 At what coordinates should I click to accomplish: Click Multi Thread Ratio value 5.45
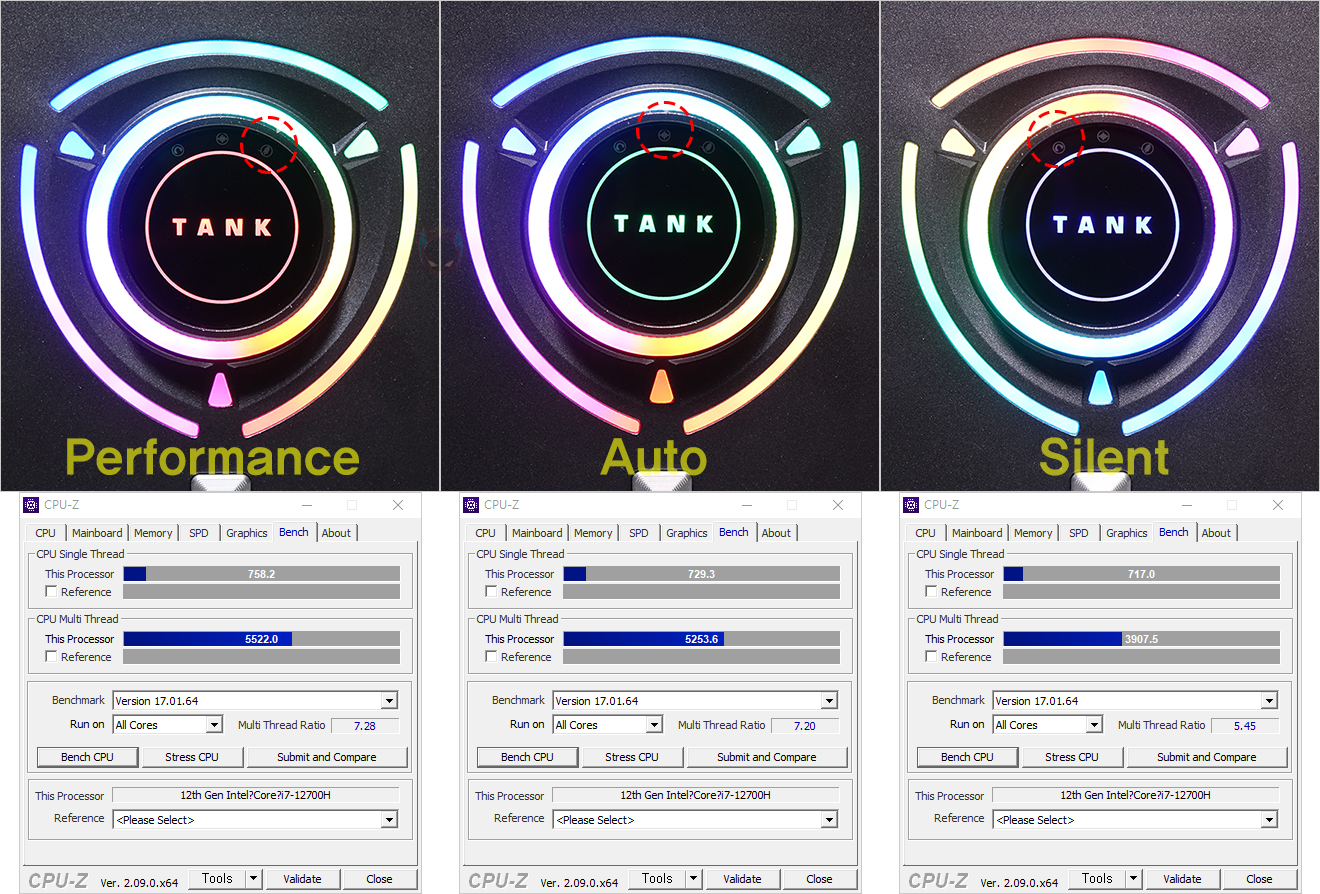pyautogui.click(x=1245, y=726)
